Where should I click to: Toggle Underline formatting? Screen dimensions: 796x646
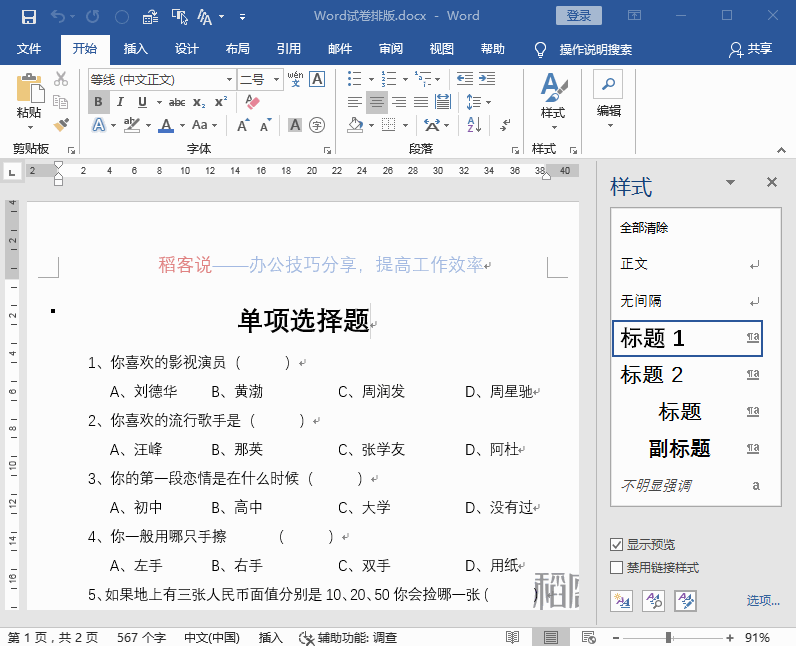(143, 102)
